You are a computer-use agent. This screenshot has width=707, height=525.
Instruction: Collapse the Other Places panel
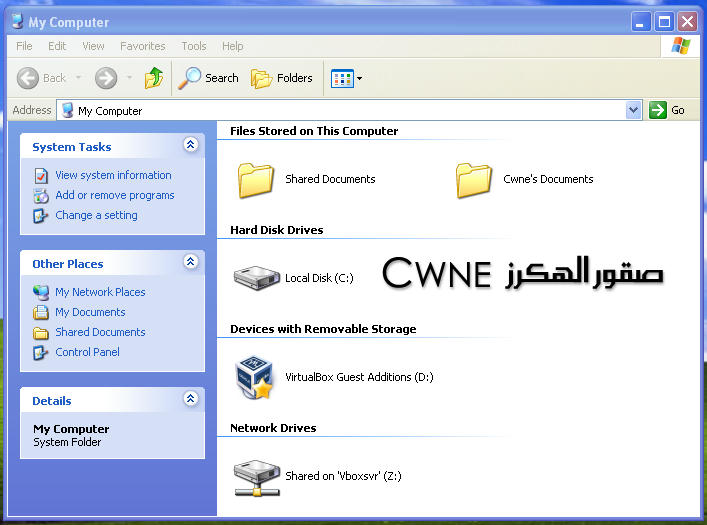coord(191,262)
